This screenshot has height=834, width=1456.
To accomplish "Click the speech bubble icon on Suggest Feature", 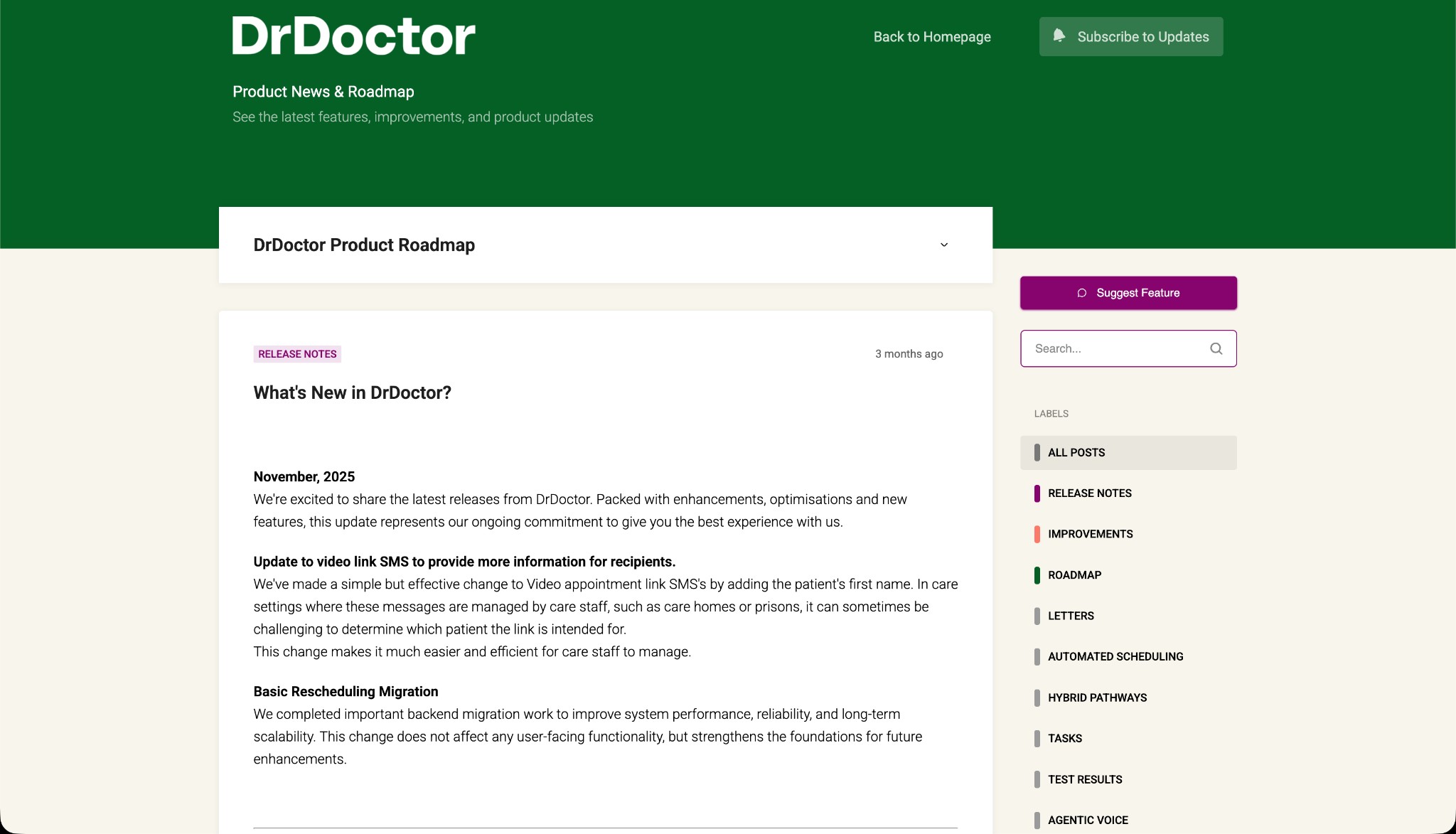I will (1081, 292).
